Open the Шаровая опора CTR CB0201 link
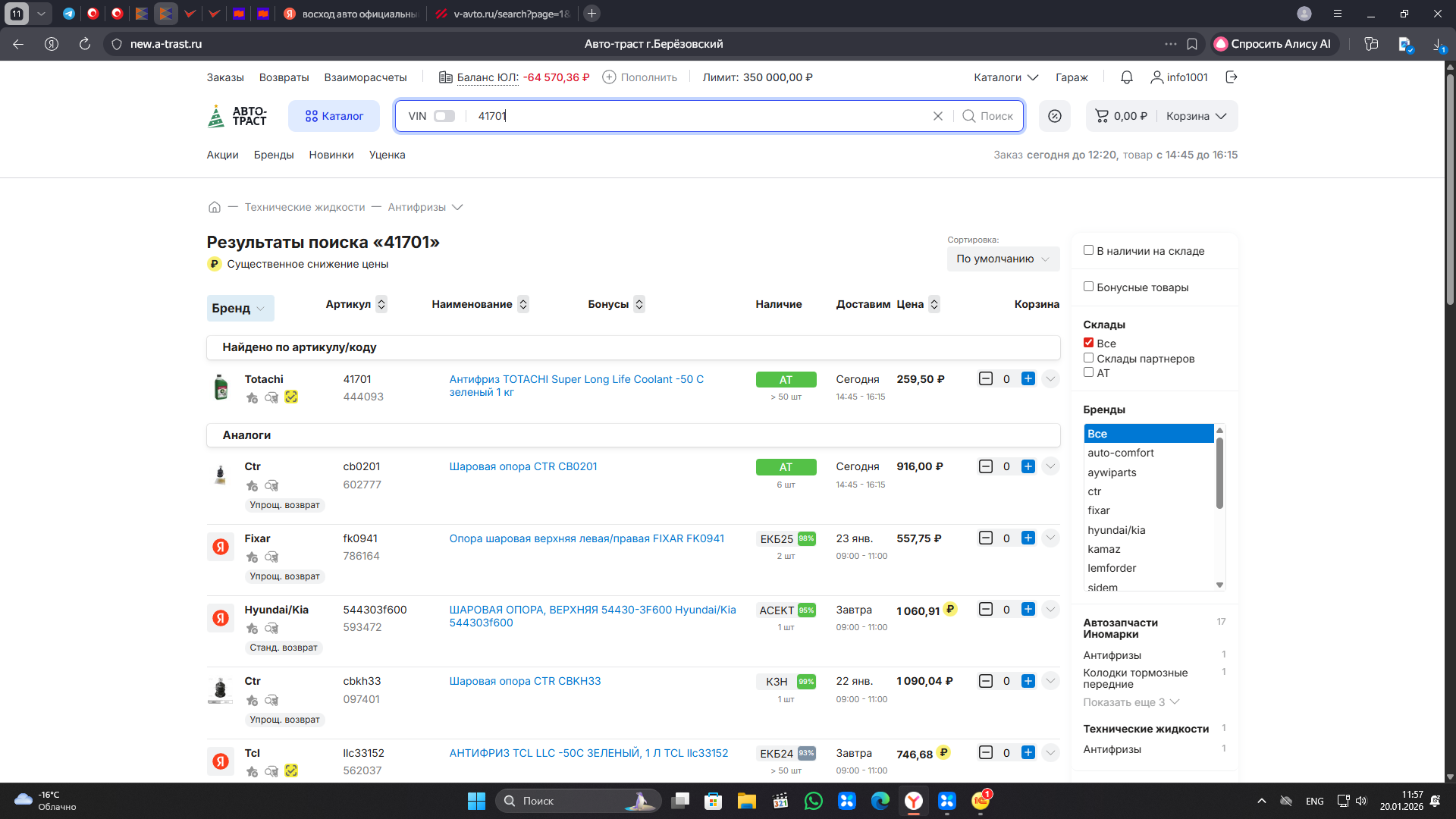The height and width of the screenshot is (819, 1456). click(523, 466)
